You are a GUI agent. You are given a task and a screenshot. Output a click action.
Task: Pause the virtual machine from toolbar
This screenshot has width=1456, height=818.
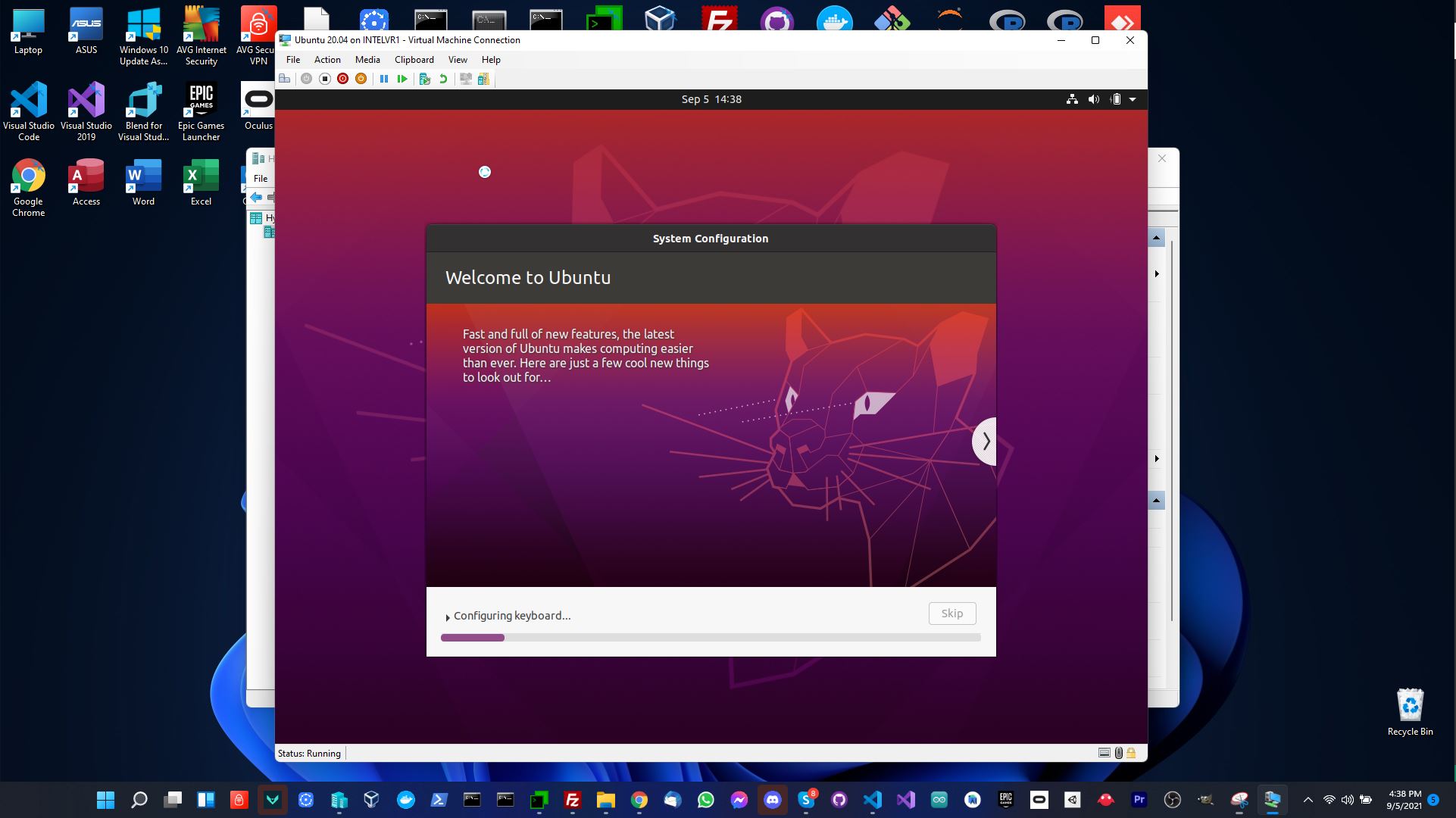pyautogui.click(x=384, y=79)
